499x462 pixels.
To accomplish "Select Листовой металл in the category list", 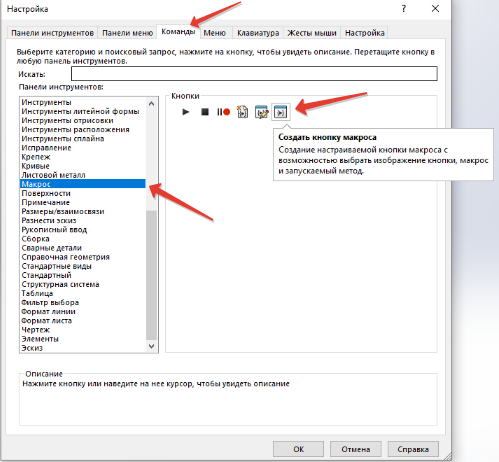I will (53, 175).
